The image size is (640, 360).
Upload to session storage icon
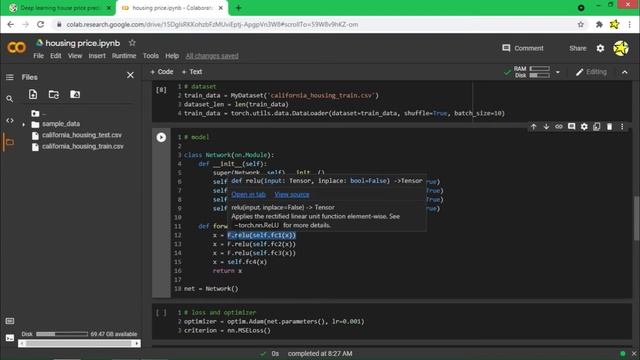click(x=33, y=94)
